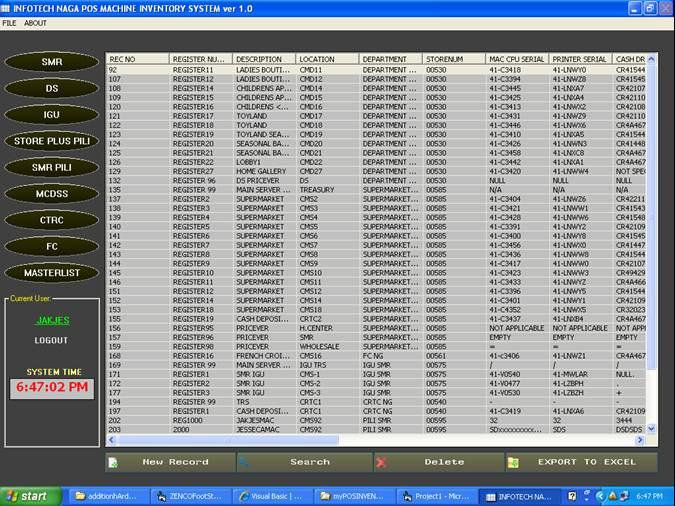Open the ABOUT menu
The width and height of the screenshot is (675, 506).
point(35,23)
